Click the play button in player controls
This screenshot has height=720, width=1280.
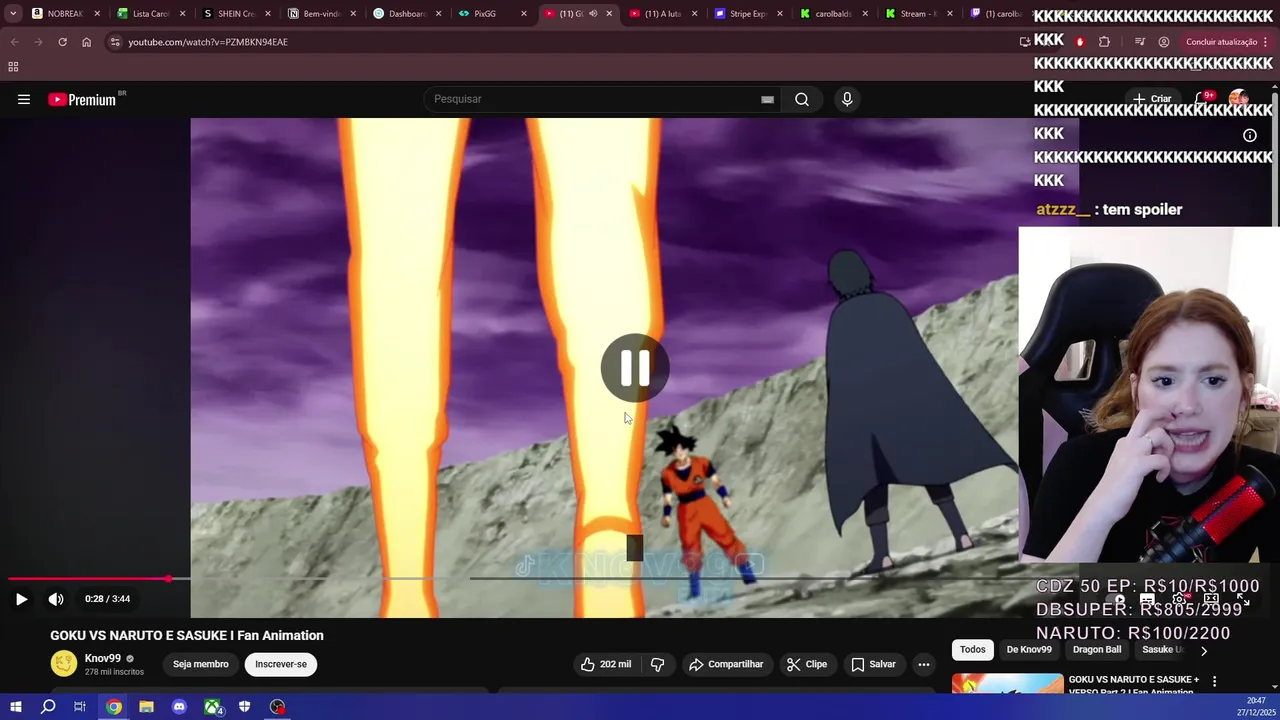(x=21, y=599)
